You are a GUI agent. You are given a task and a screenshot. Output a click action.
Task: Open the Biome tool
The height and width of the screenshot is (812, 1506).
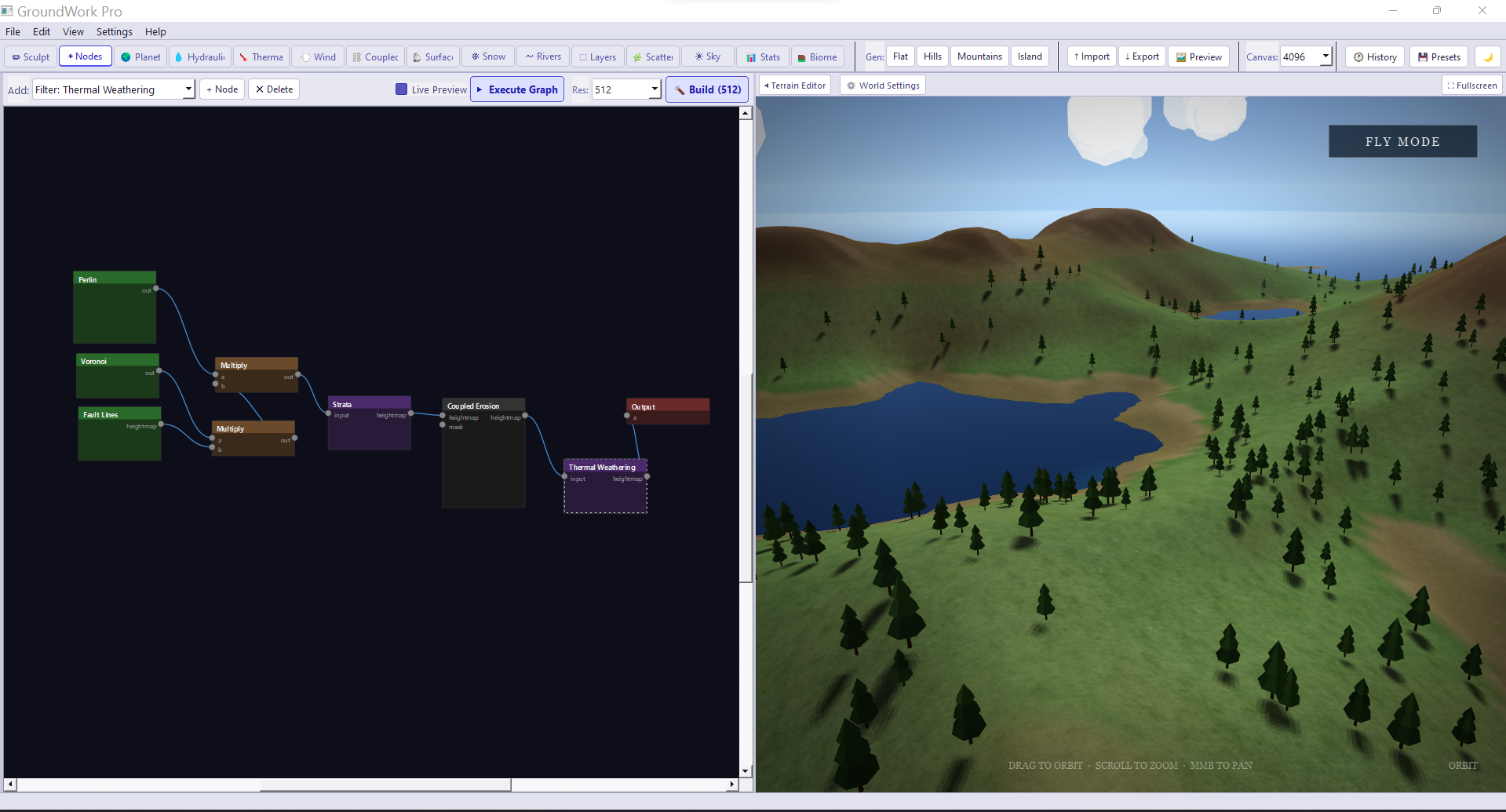pyautogui.click(x=818, y=56)
